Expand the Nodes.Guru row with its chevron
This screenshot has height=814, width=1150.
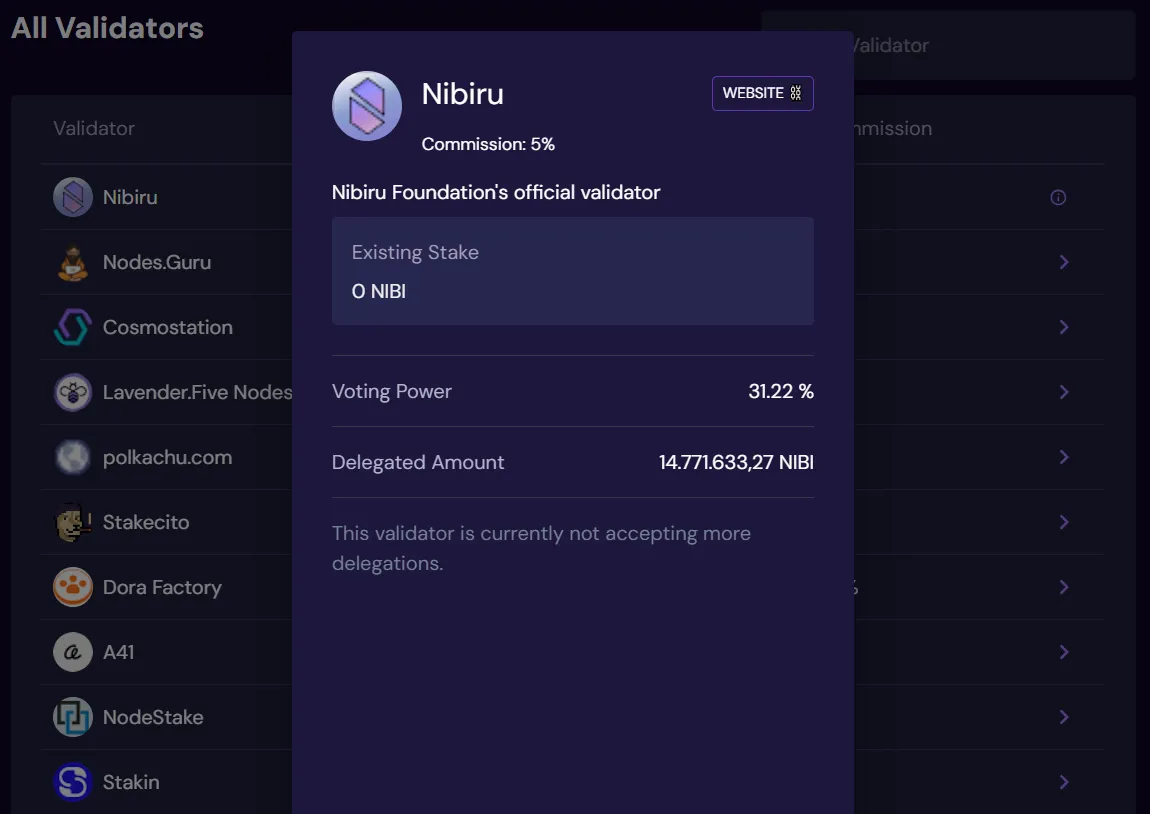(x=1064, y=263)
